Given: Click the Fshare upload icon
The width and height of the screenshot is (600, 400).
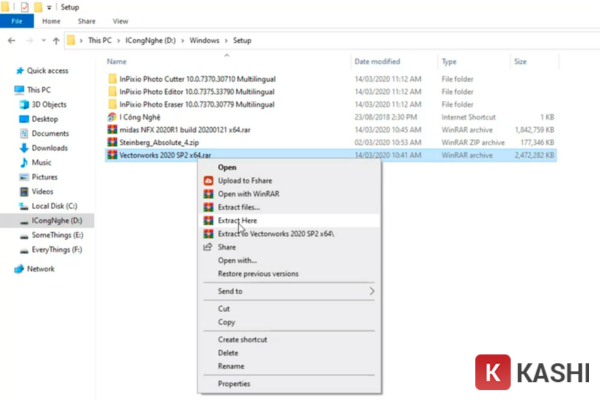Looking at the screenshot, I should [208, 180].
